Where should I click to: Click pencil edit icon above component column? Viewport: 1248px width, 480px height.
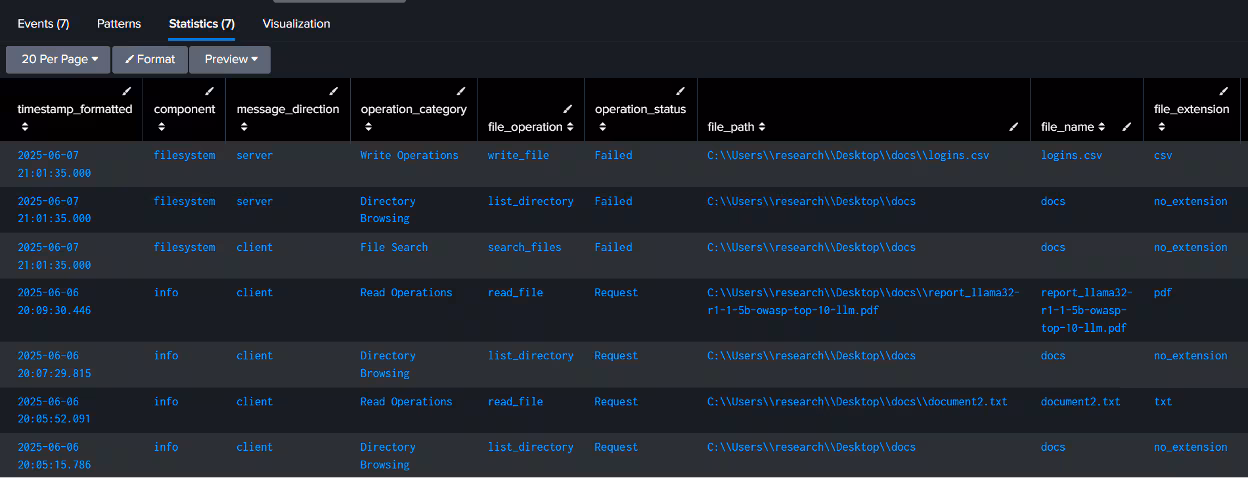tap(211, 91)
